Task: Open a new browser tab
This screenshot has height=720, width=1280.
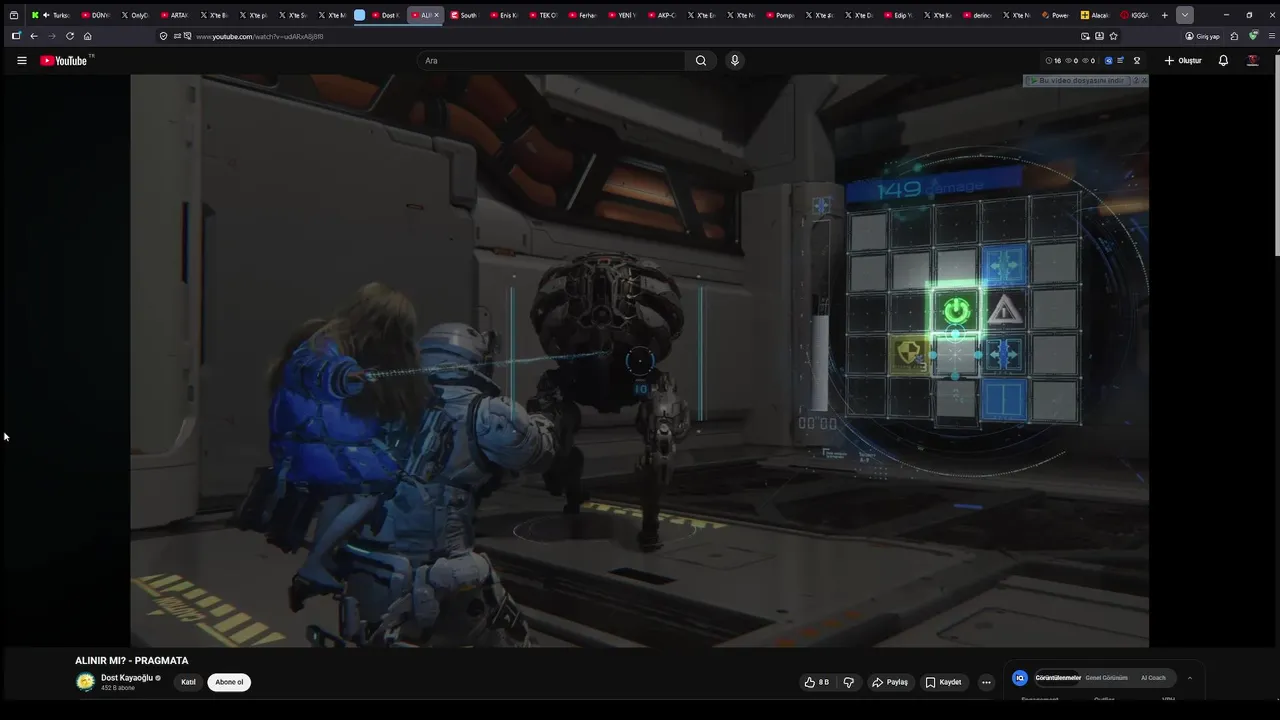Action: [x=1164, y=15]
